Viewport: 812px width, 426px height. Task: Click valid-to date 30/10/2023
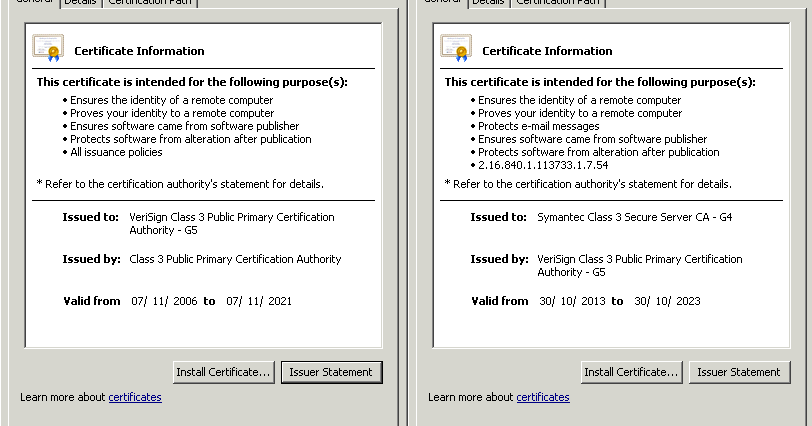point(667,301)
